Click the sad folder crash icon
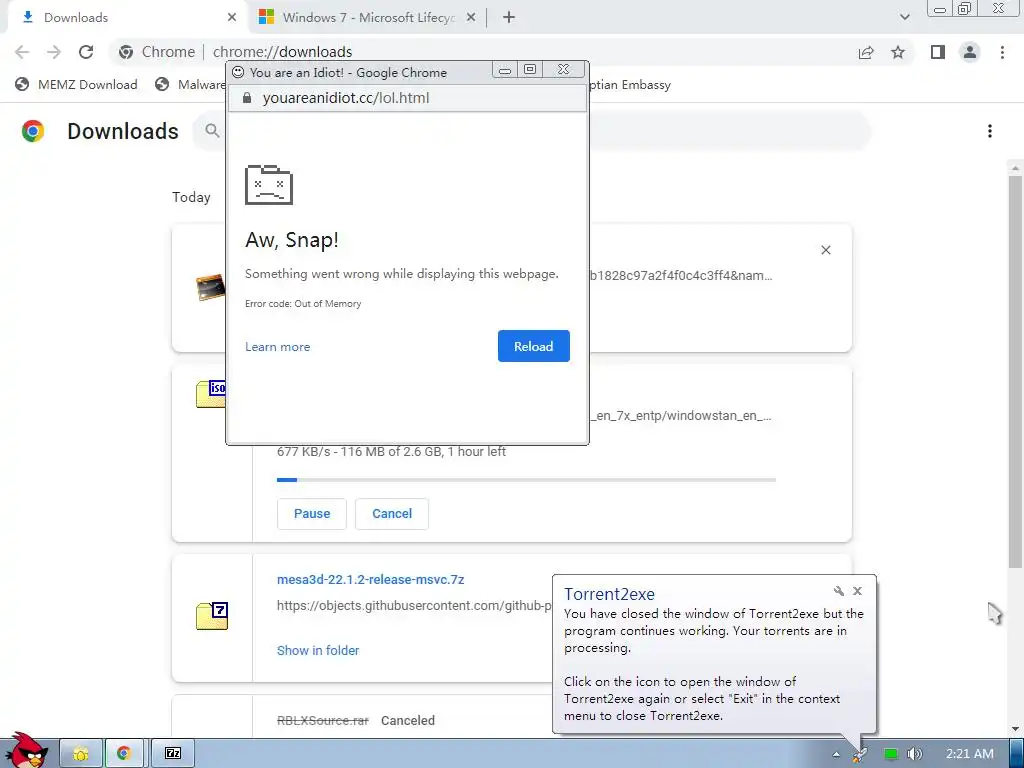Viewport: 1024px width, 768px height. pos(268,185)
